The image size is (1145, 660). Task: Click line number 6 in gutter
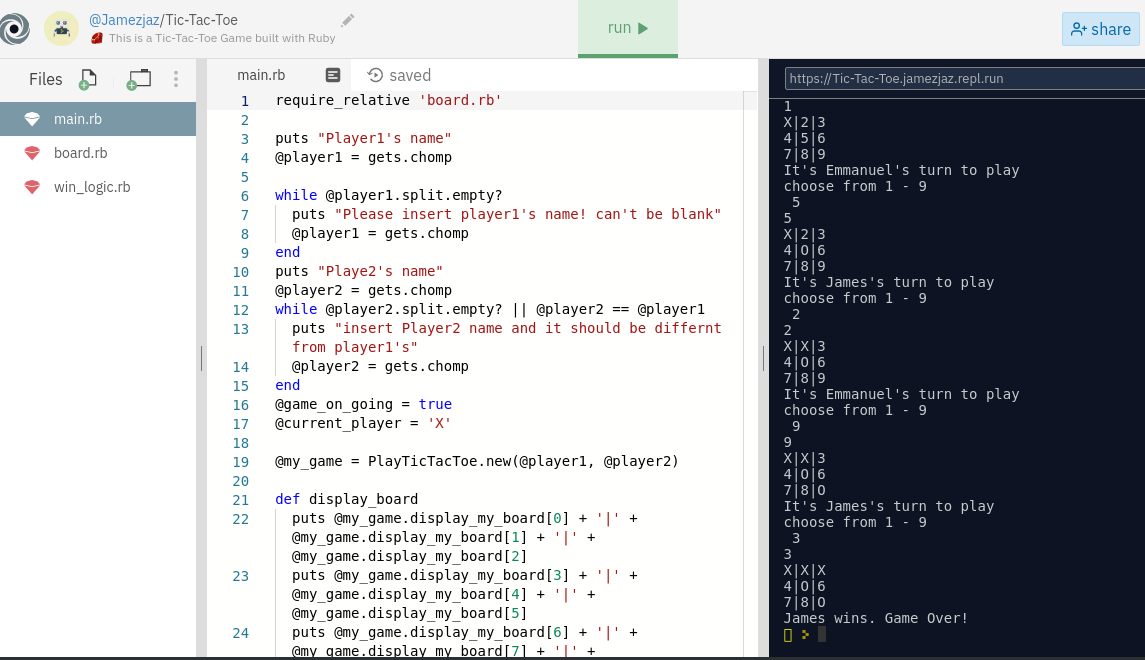pos(245,196)
